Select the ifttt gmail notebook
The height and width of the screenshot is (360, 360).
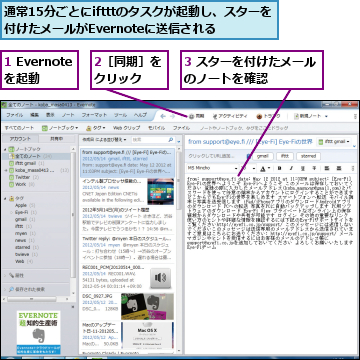coord(26,163)
